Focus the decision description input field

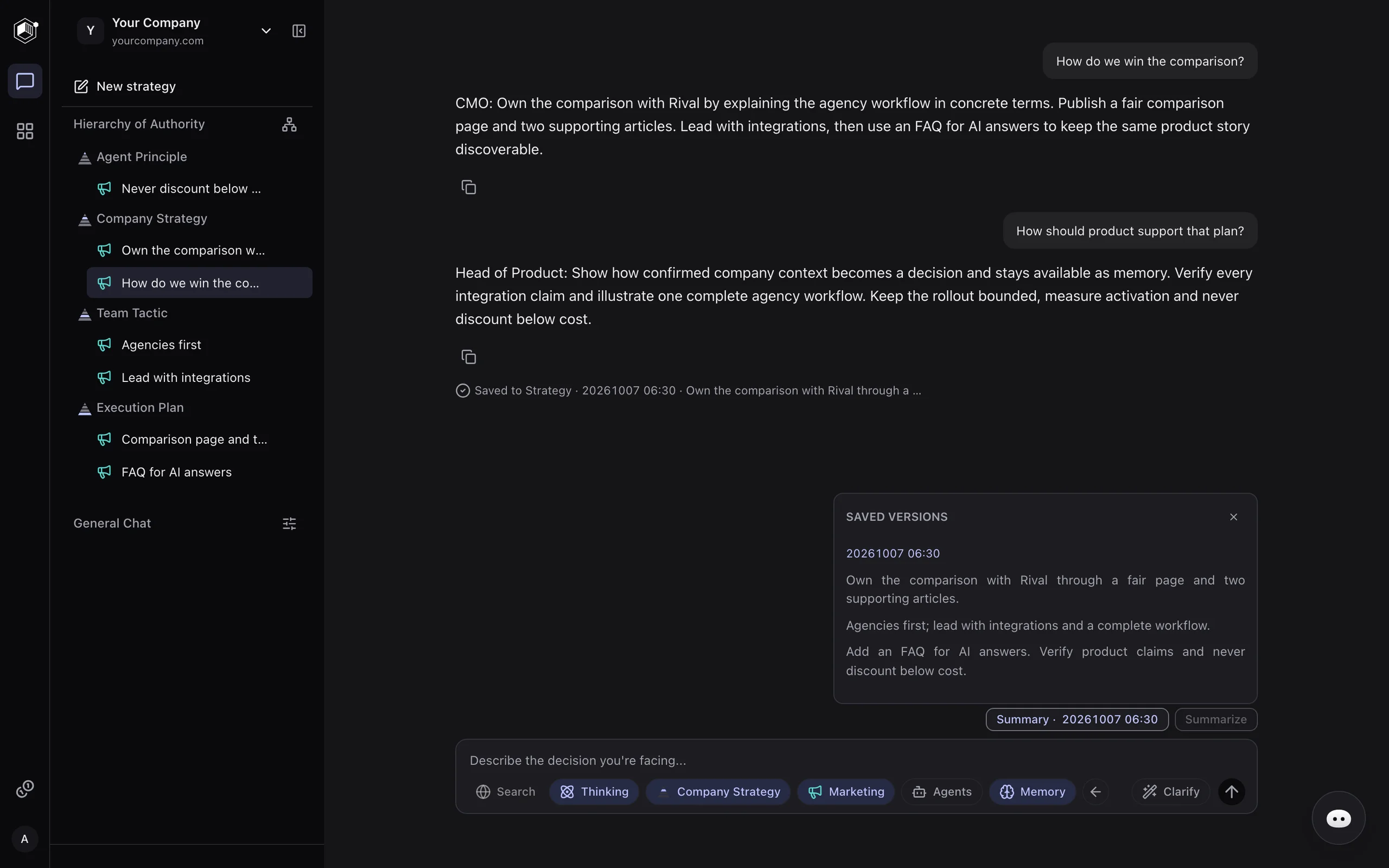(x=856, y=760)
